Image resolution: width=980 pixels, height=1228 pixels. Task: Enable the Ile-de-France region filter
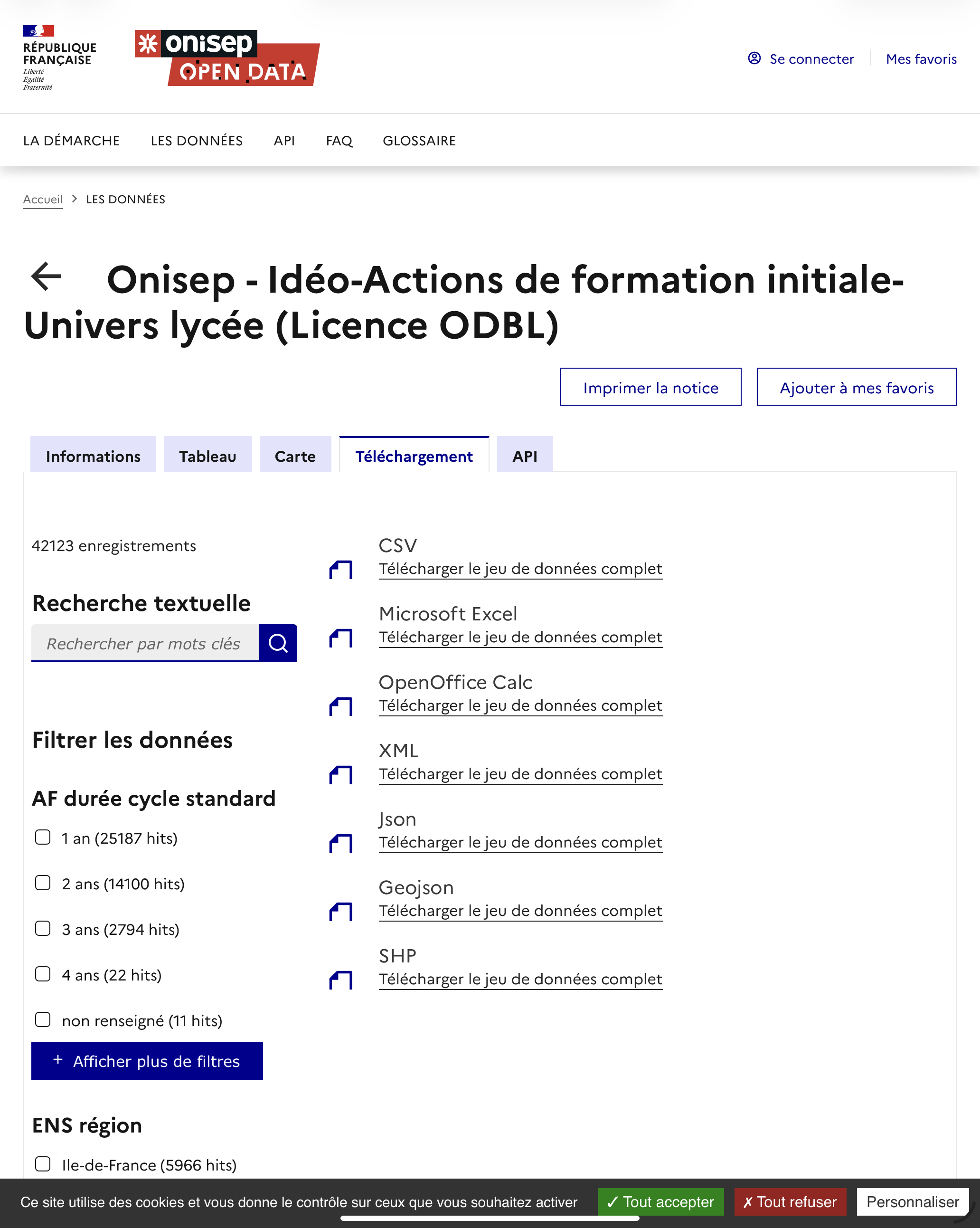tap(43, 1164)
